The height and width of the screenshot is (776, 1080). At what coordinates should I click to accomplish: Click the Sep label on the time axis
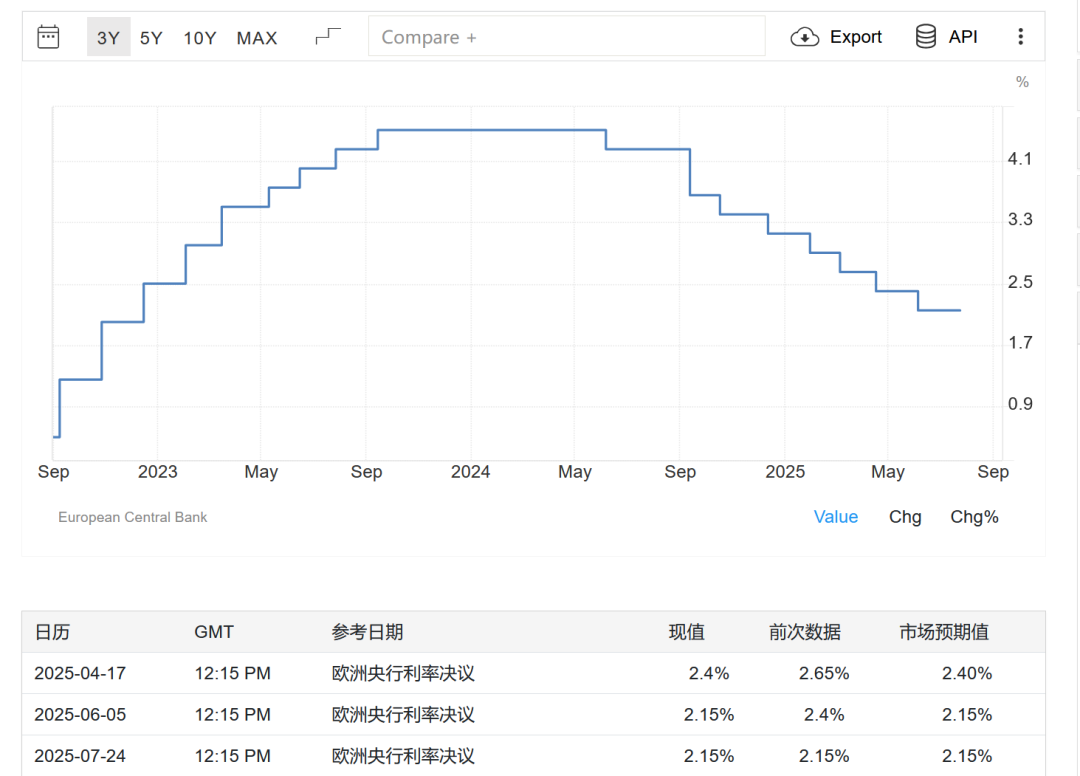pos(54,471)
